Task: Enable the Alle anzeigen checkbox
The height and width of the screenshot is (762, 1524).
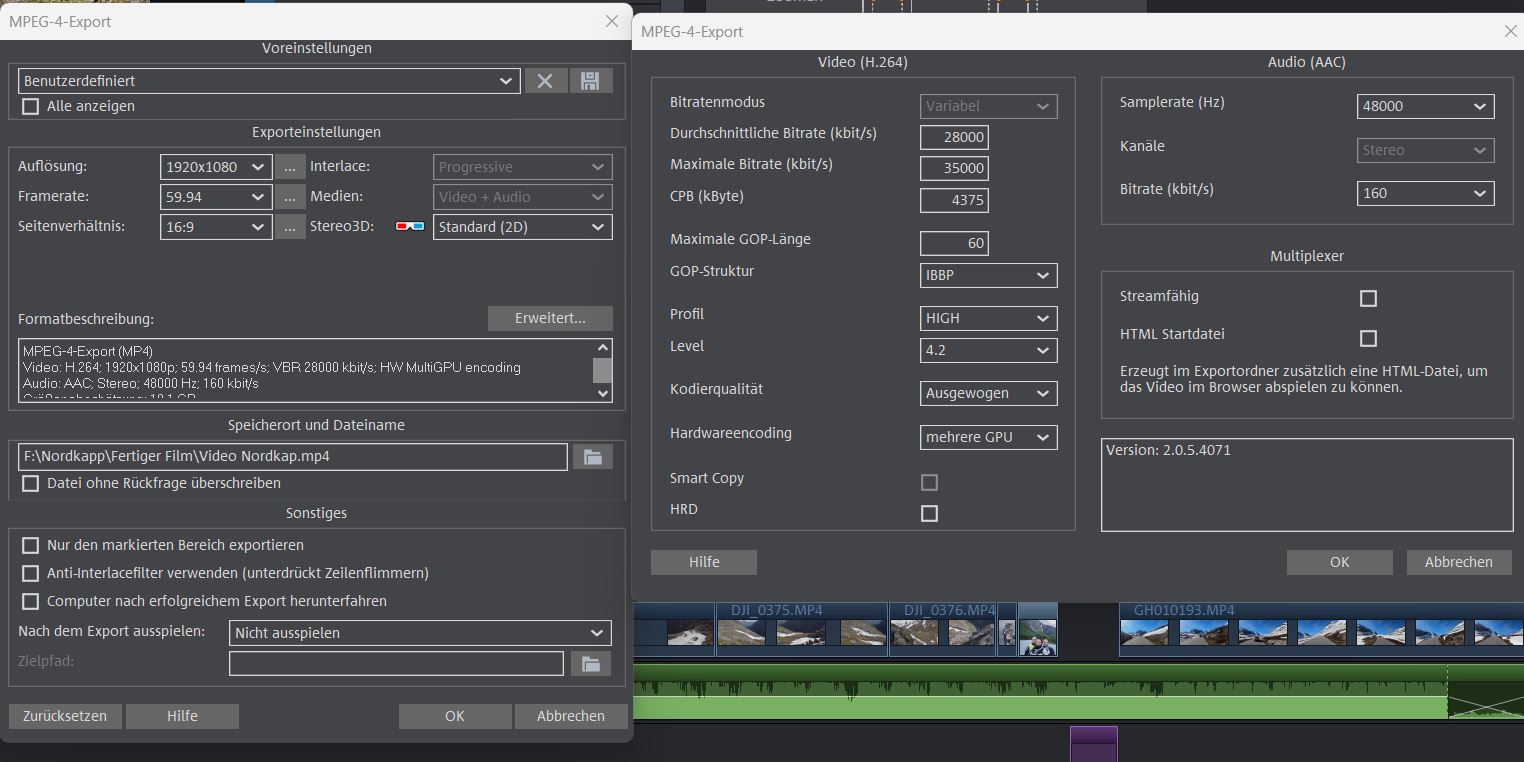Action: point(31,106)
